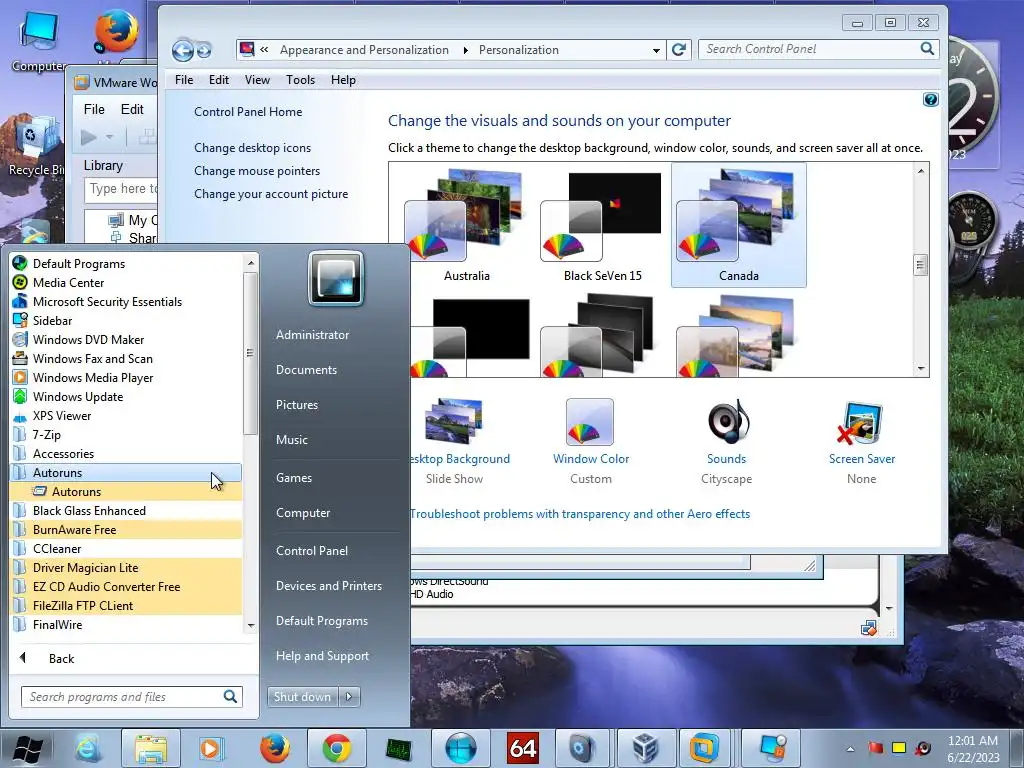1024x768 pixels.
Task: Launch Media Center from program list
Action: pos(127,283)
